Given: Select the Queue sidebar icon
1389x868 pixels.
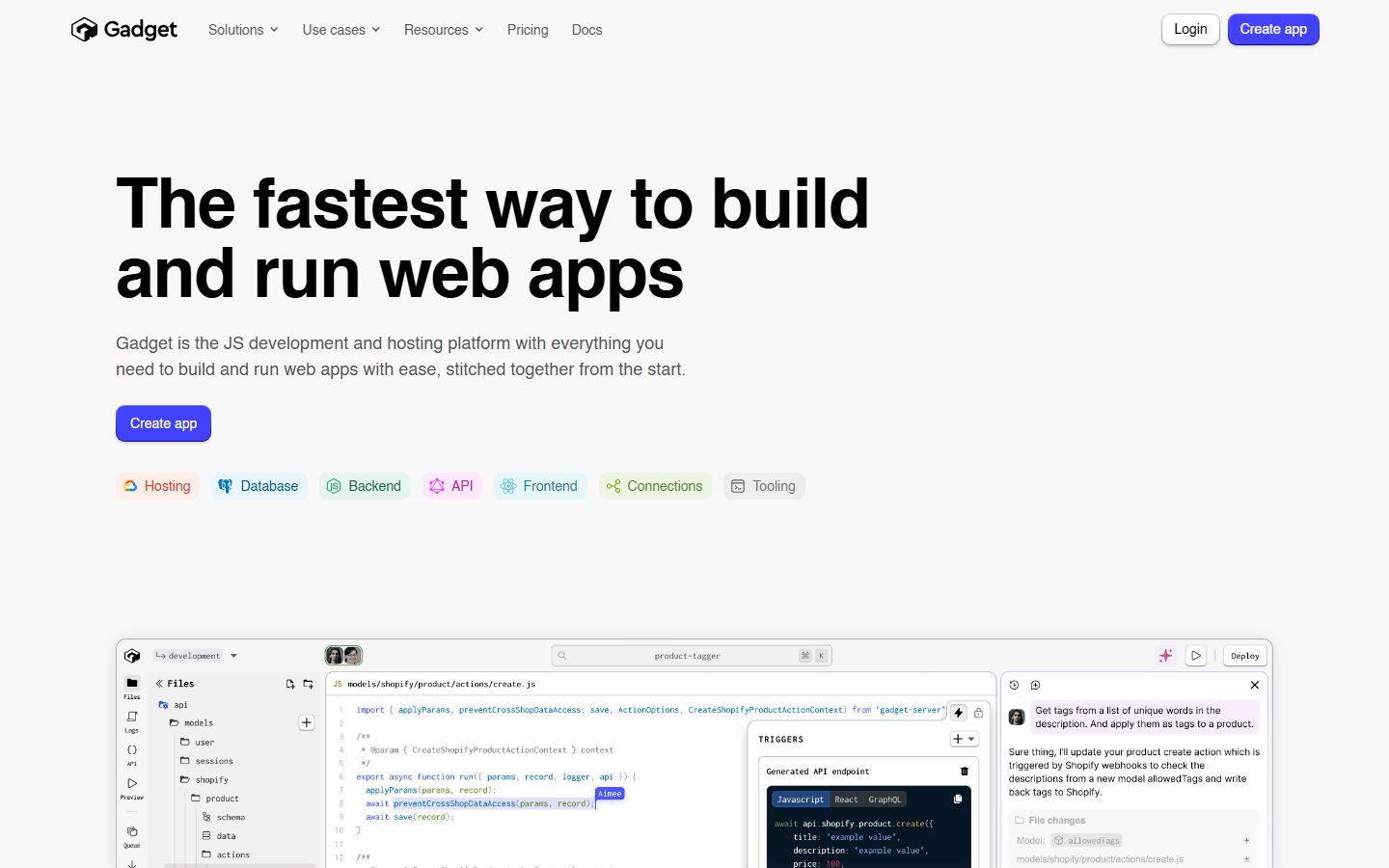Looking at the screenshot, I should (x=132, y=831).
